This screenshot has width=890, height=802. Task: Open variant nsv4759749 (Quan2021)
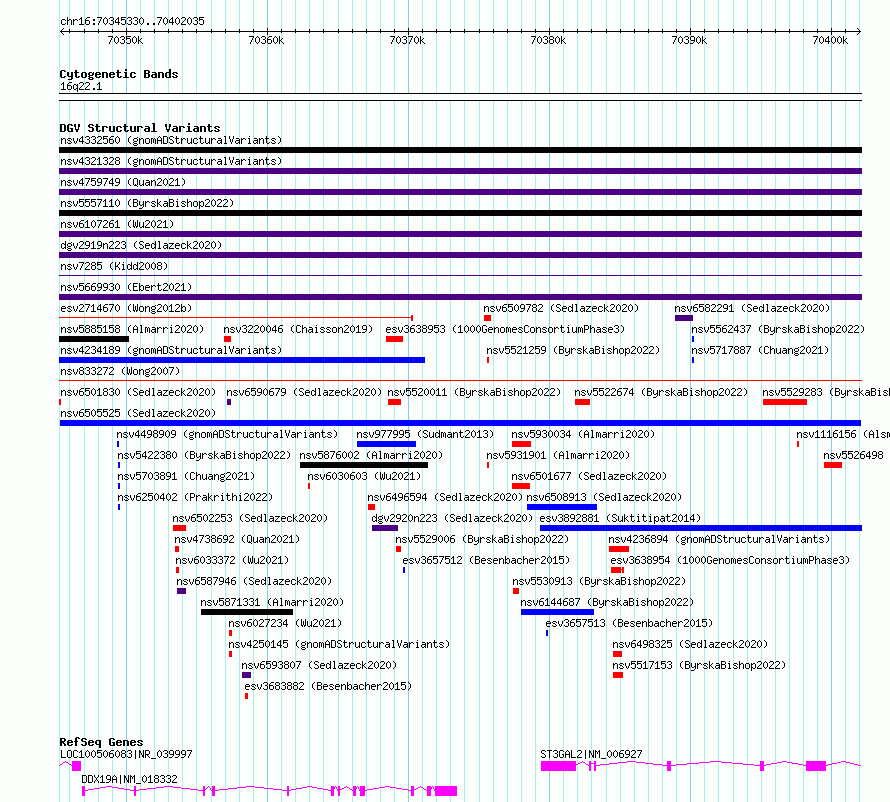(123, 182)
